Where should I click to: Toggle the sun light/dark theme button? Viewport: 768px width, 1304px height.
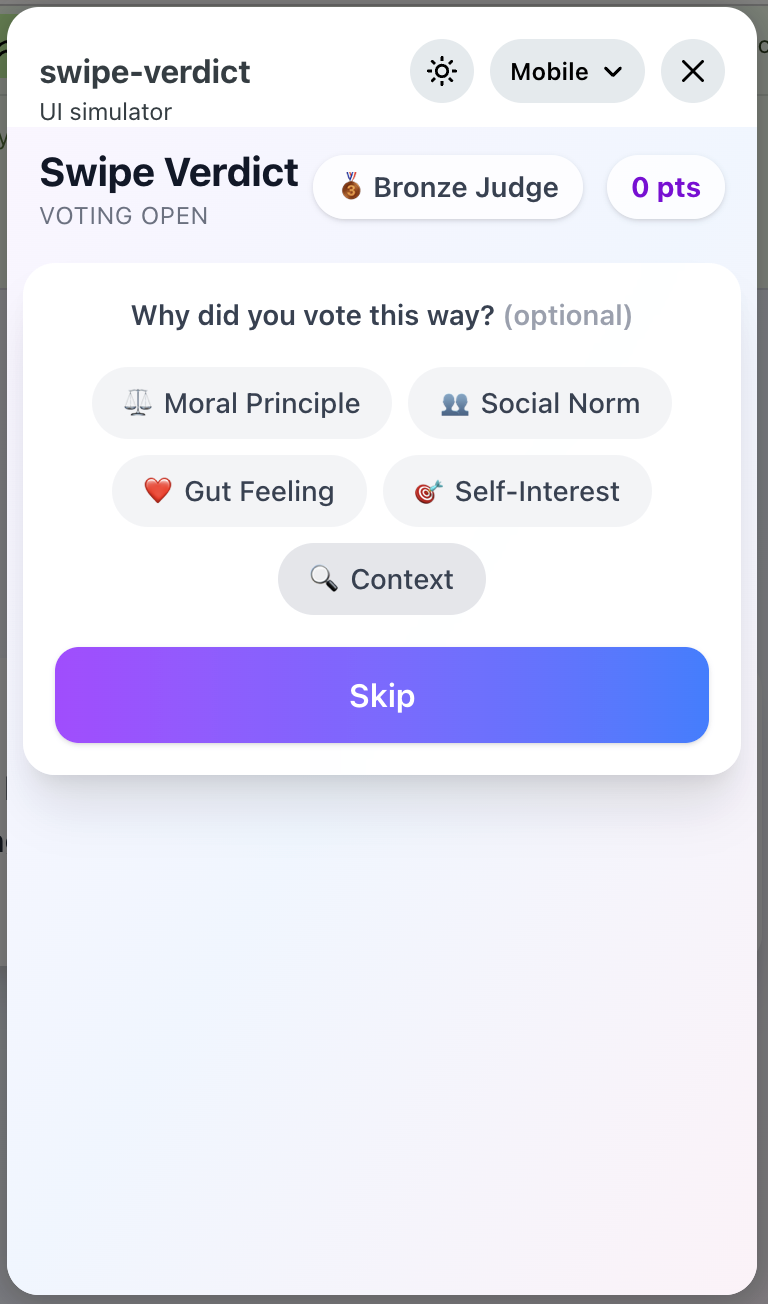[441, 72]
